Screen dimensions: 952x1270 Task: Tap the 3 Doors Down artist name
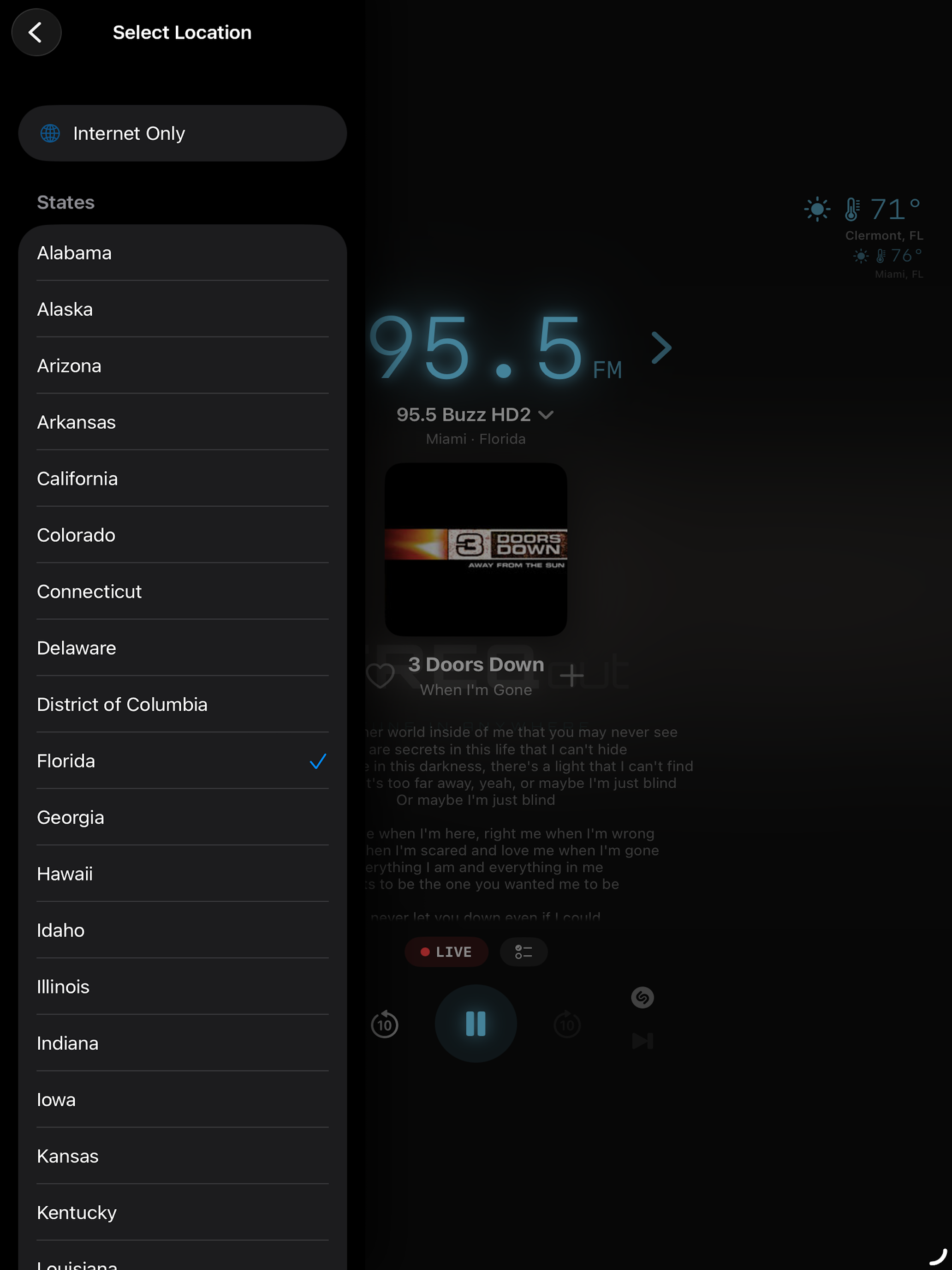476,664
